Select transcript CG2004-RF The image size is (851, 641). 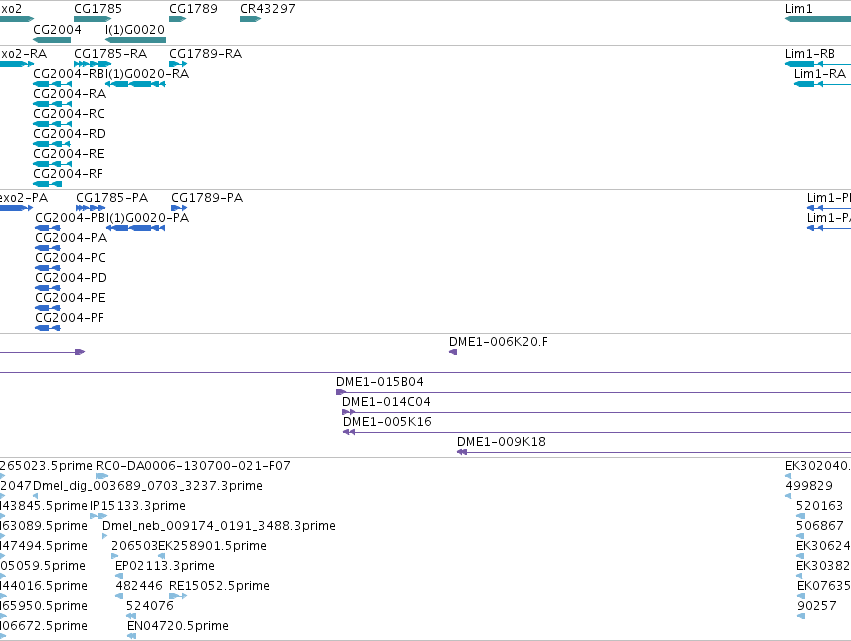(x=47, y=185)
